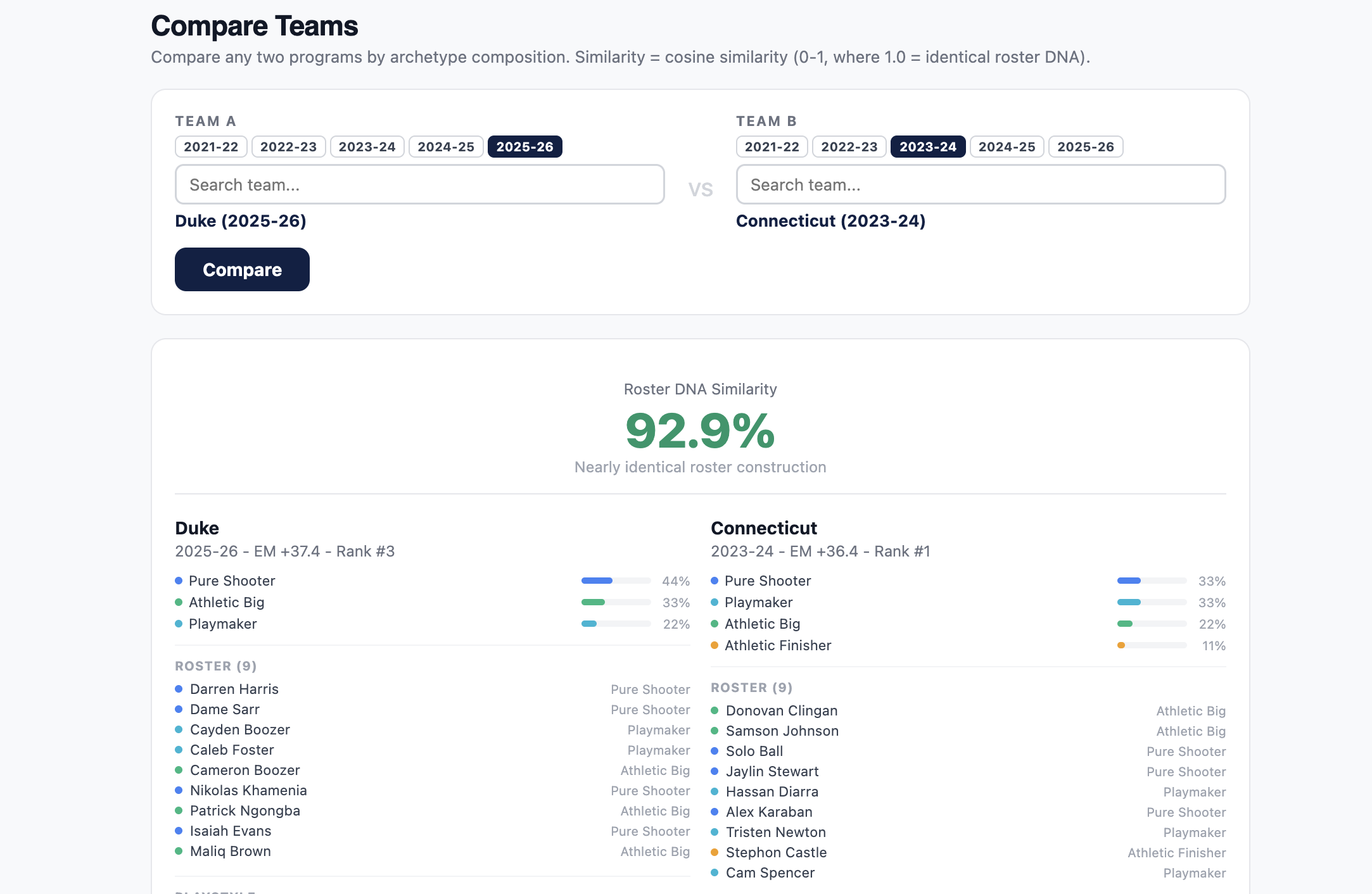The width and height of the screenshot is (1372, 894).
Task: Select Team B season 2025-26
Action: (x=1086, y=147)
